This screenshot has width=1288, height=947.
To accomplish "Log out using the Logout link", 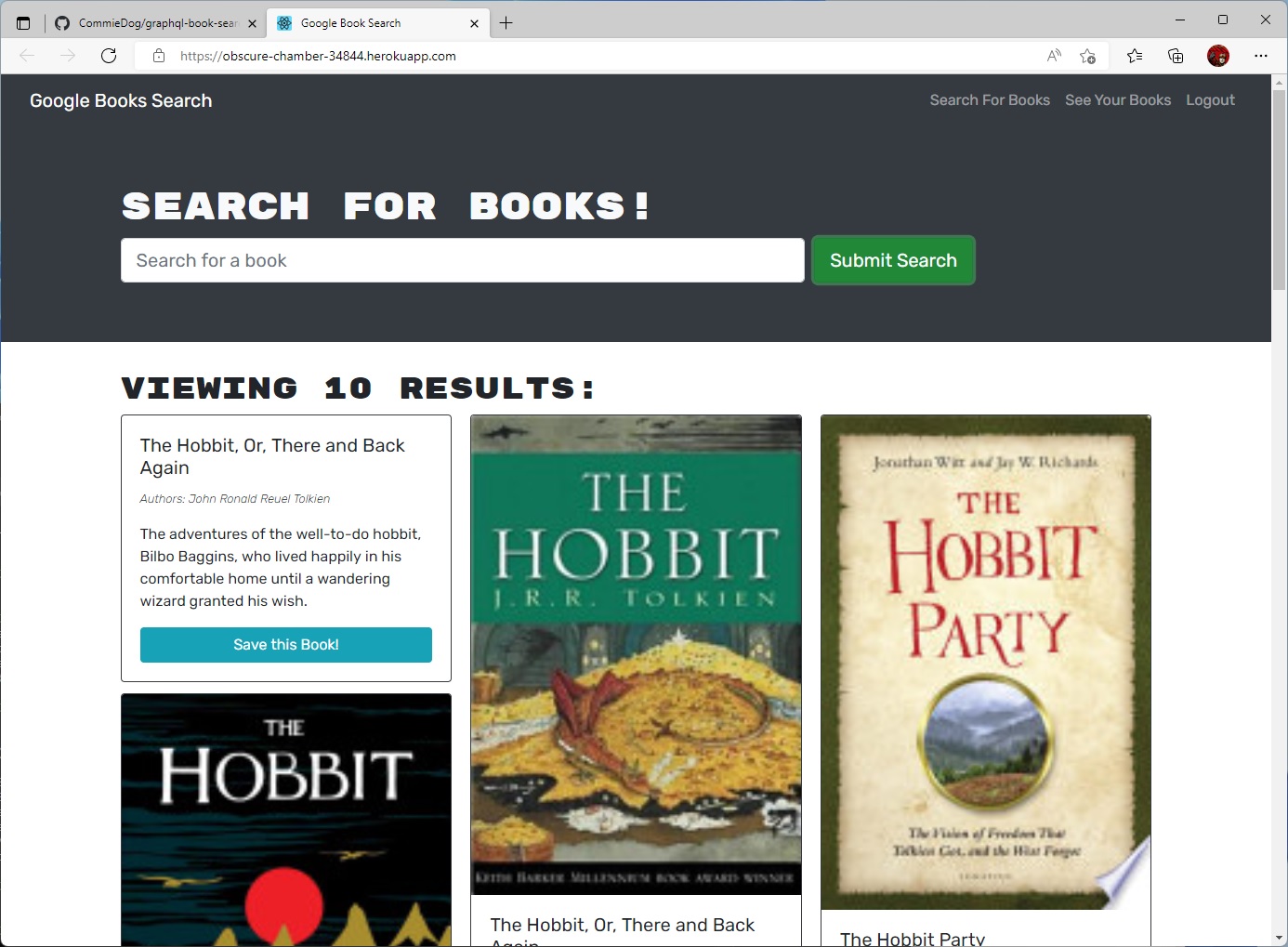I will 1210,100.
